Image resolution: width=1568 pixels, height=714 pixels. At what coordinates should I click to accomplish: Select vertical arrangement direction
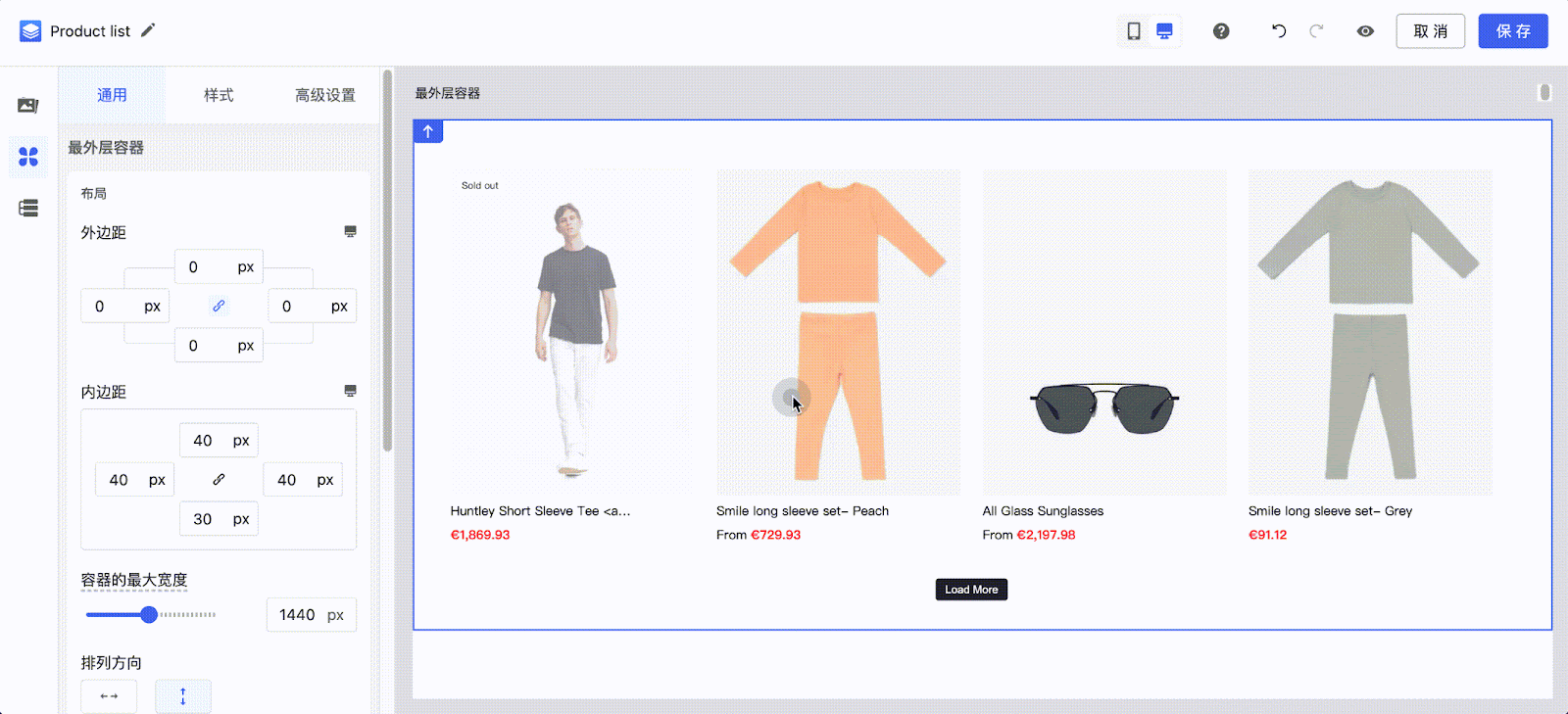pyautogui.click(x=183, y=696)
